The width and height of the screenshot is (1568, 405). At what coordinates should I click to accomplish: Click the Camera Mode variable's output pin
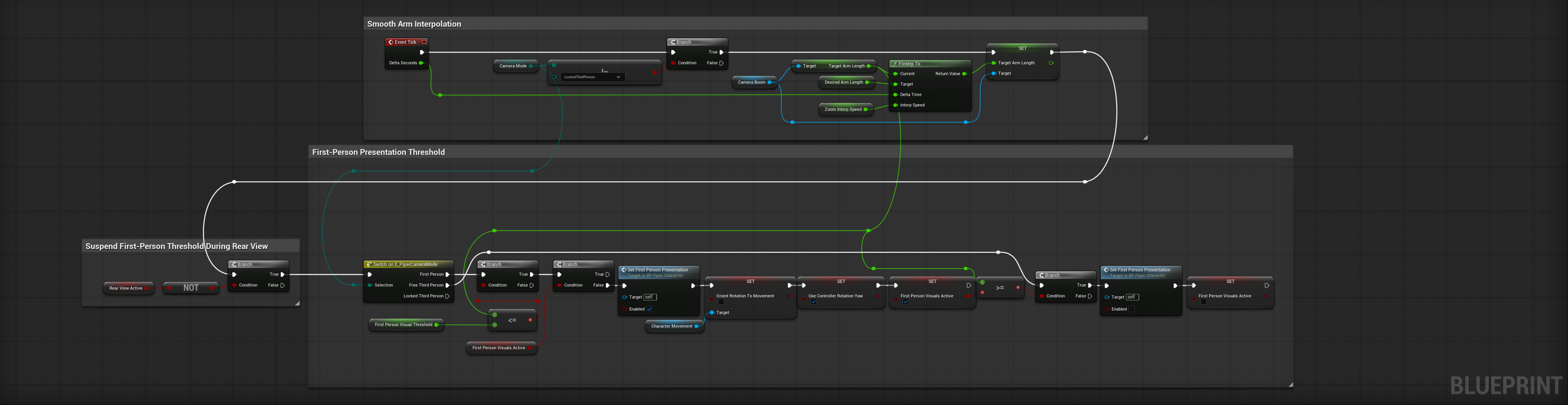tap(531, 66)
